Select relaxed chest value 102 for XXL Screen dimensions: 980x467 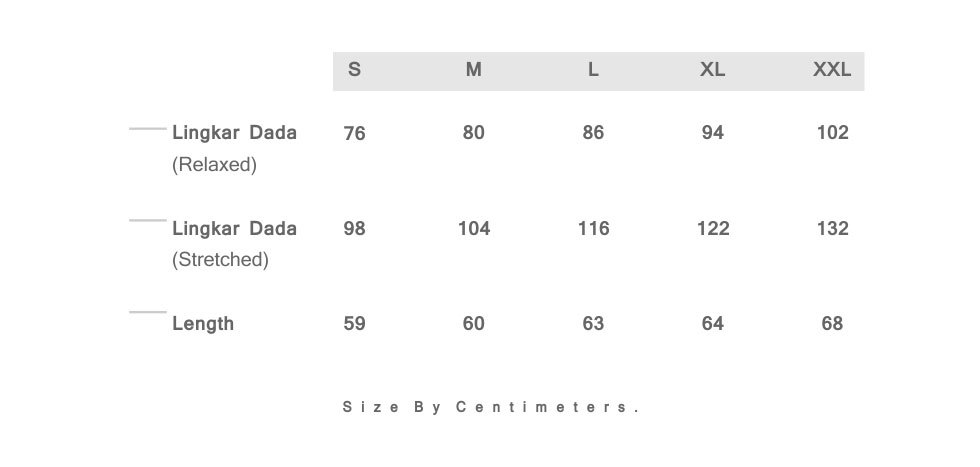832,133
